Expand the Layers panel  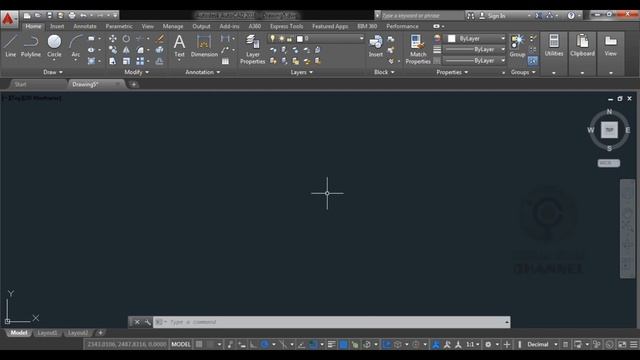pyautogui.click(x=302, y=72)
